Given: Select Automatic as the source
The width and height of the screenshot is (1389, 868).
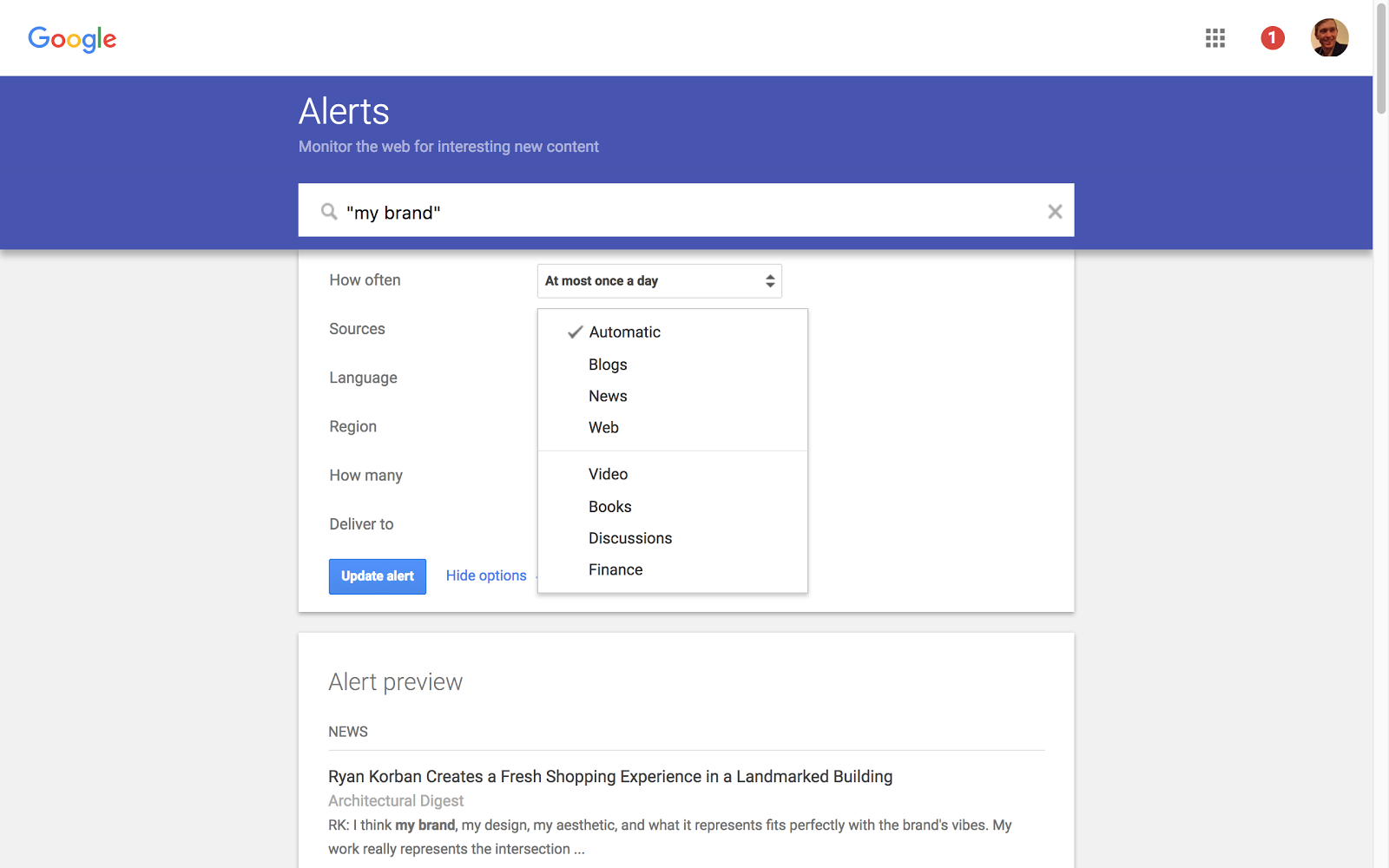Looking at the screenshot, I should (624, 332).
